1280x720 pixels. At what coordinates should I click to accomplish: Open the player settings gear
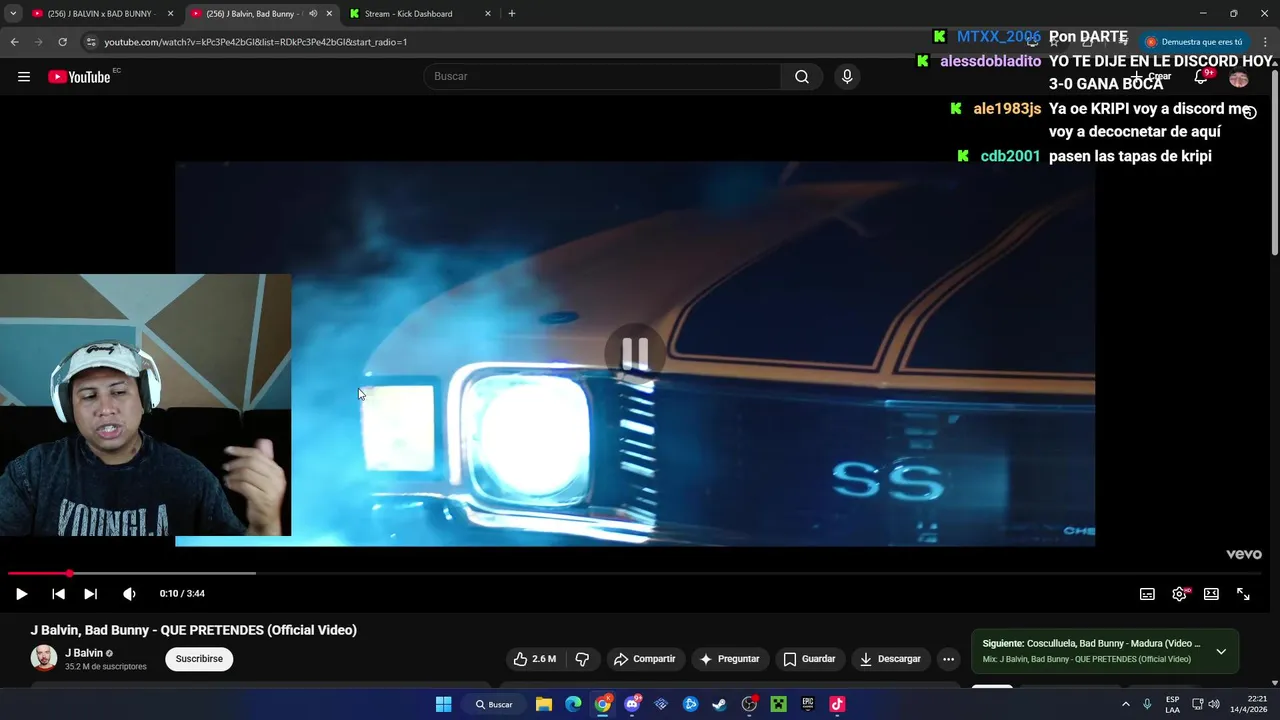pos(1179,594)
